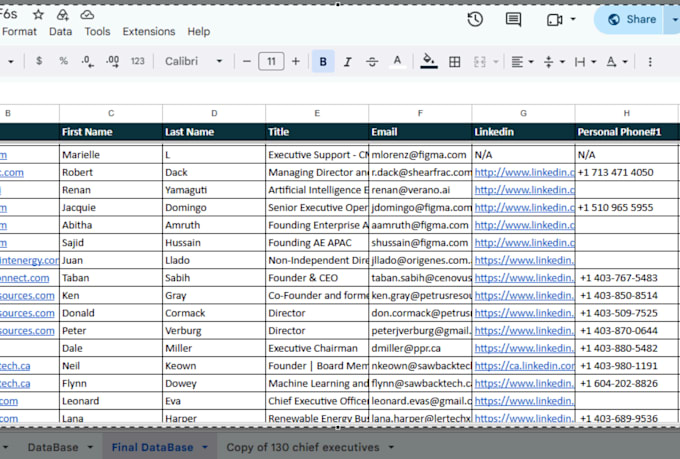680x459 pixels.
Task: Format cells as percent
Action: click(63, 61)
